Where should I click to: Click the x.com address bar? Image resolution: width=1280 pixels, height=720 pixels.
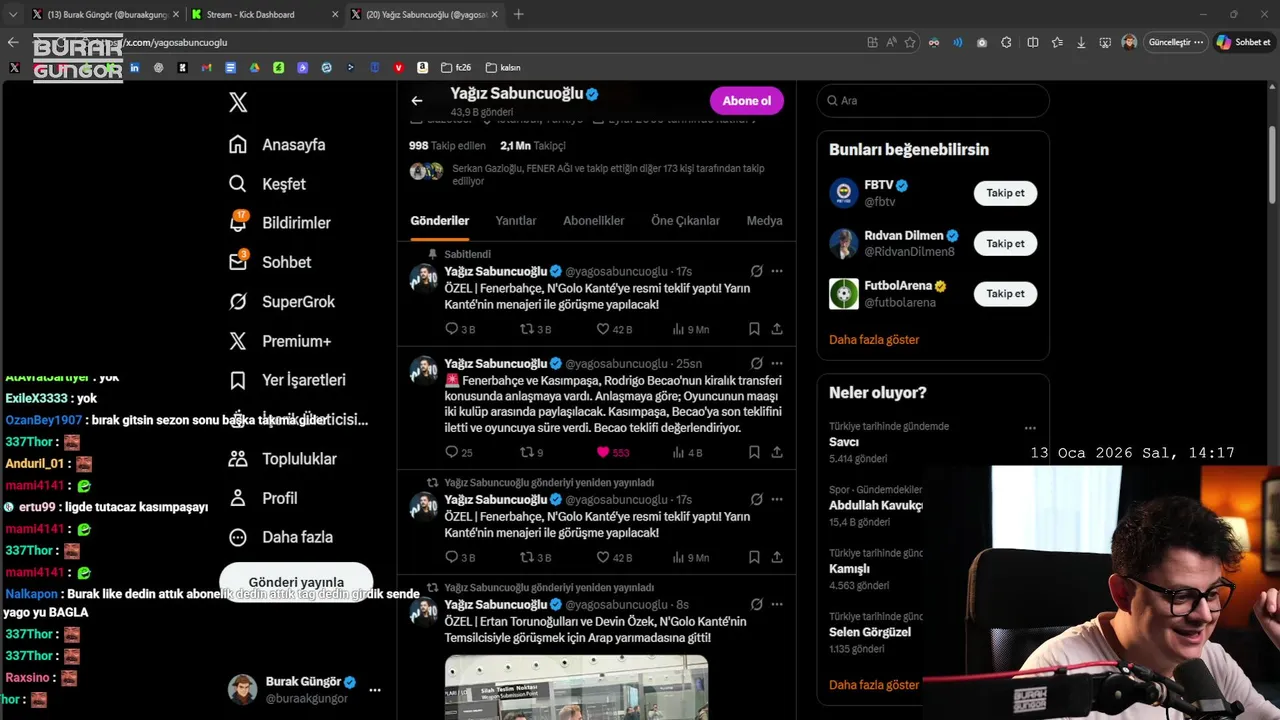[490, 42]
